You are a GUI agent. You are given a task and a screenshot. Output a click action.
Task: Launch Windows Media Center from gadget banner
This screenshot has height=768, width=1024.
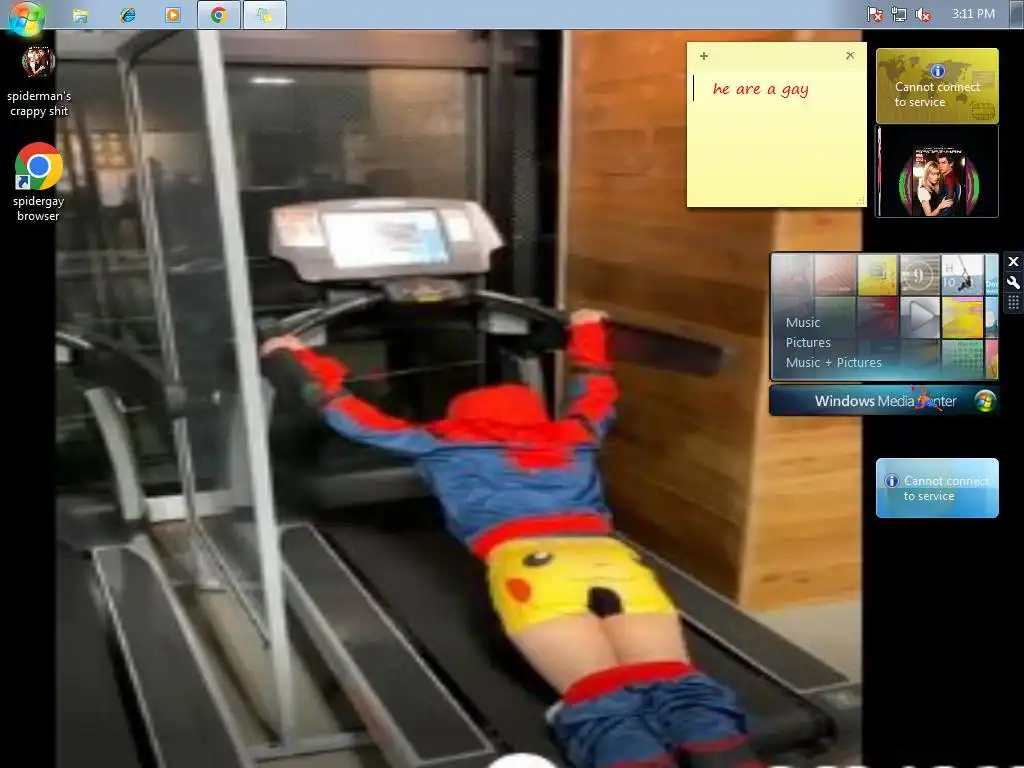click(884, 400)
